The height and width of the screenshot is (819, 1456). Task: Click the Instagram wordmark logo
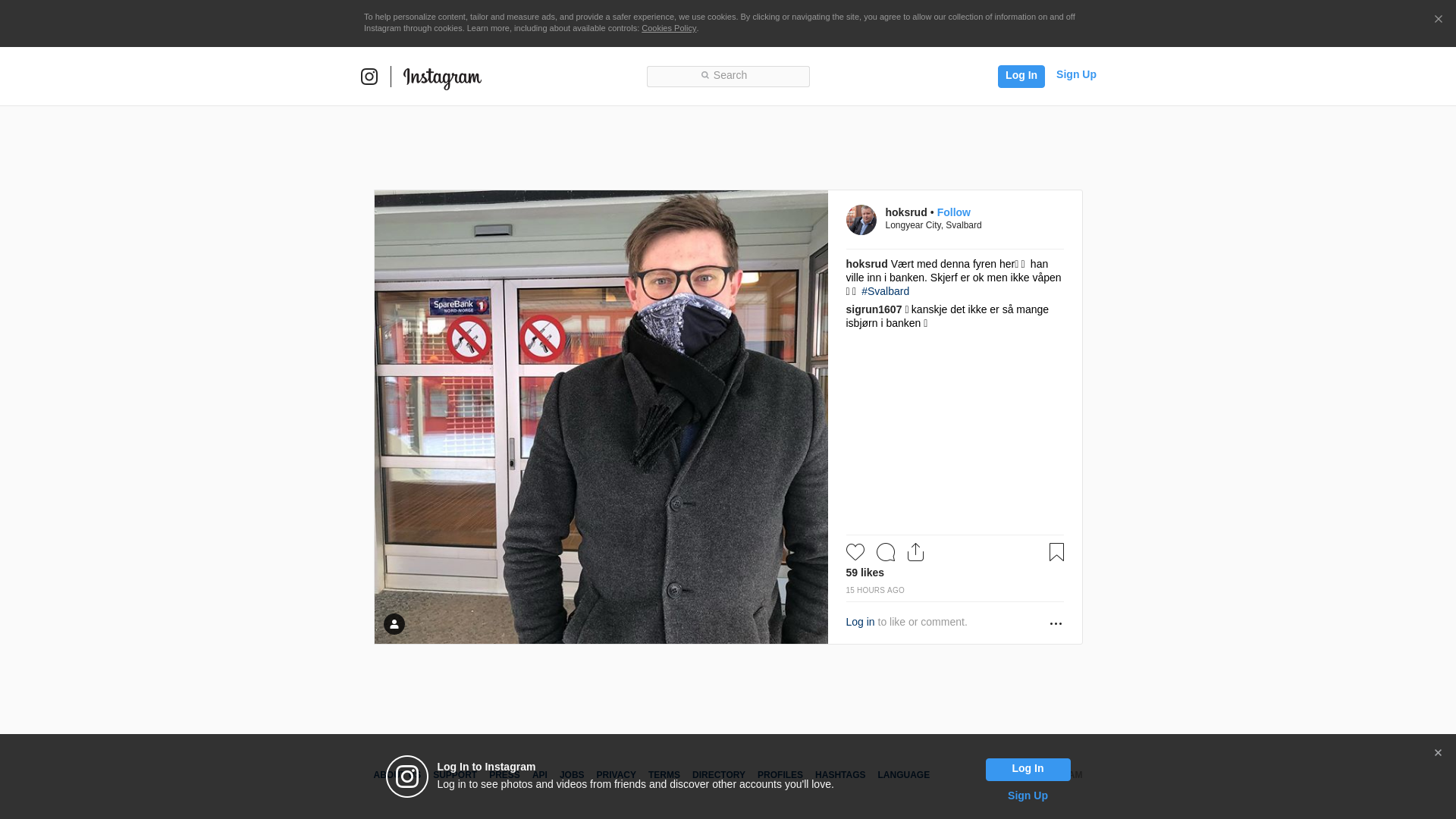click(x=442, y=77)
